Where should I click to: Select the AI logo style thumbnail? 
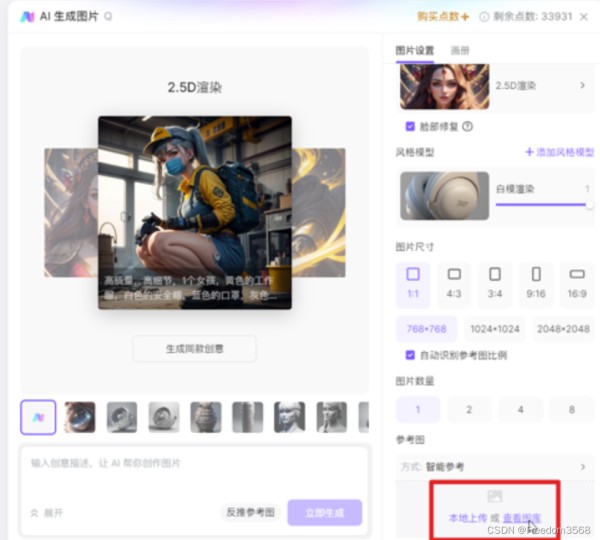(38, 417)
